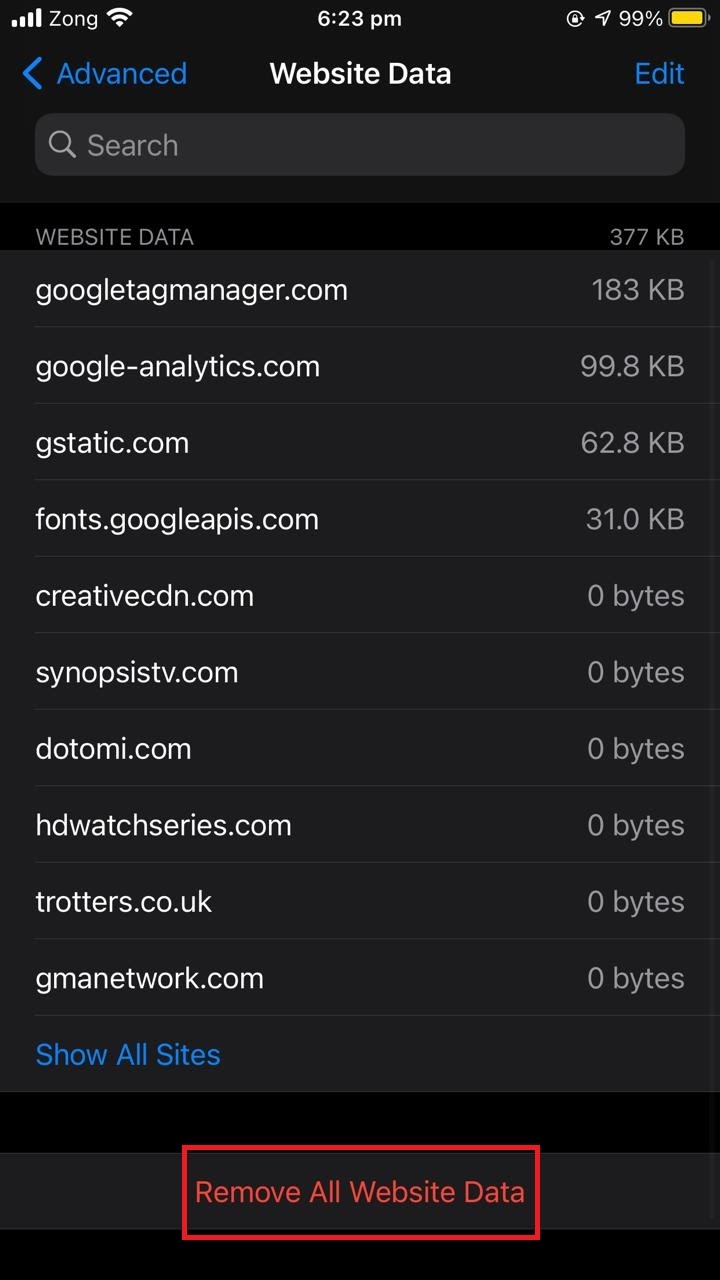
Task: Tap the battery indicator icon
Action: pyautogui.click(x=689, y=18)
